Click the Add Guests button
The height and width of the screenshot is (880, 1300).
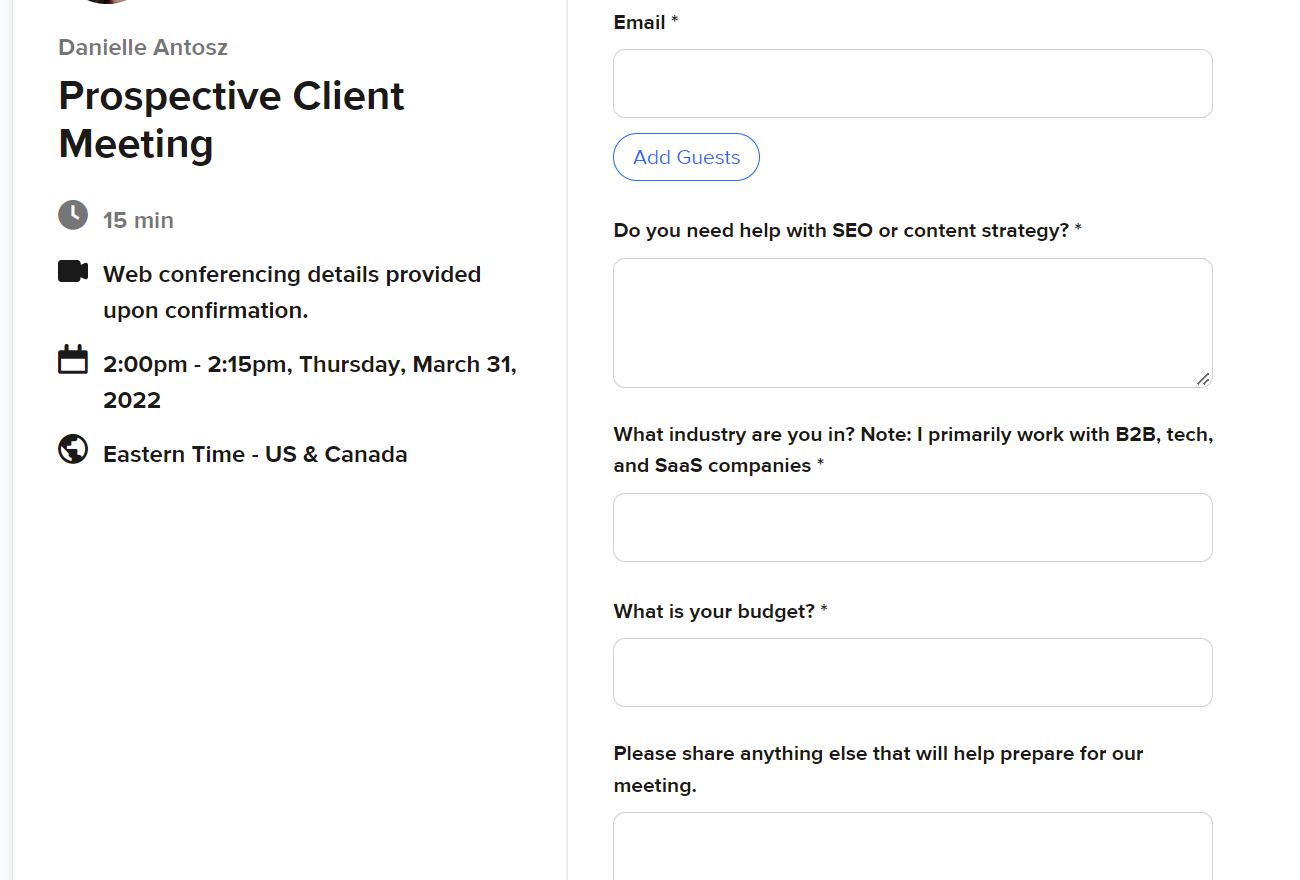point(686,157)
